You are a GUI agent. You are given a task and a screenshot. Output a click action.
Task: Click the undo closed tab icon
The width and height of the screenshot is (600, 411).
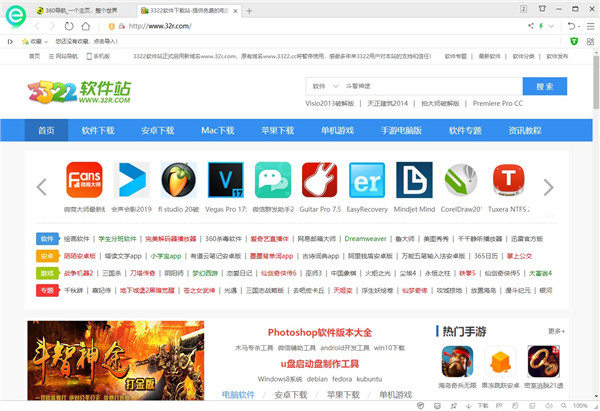click(571, 26)
